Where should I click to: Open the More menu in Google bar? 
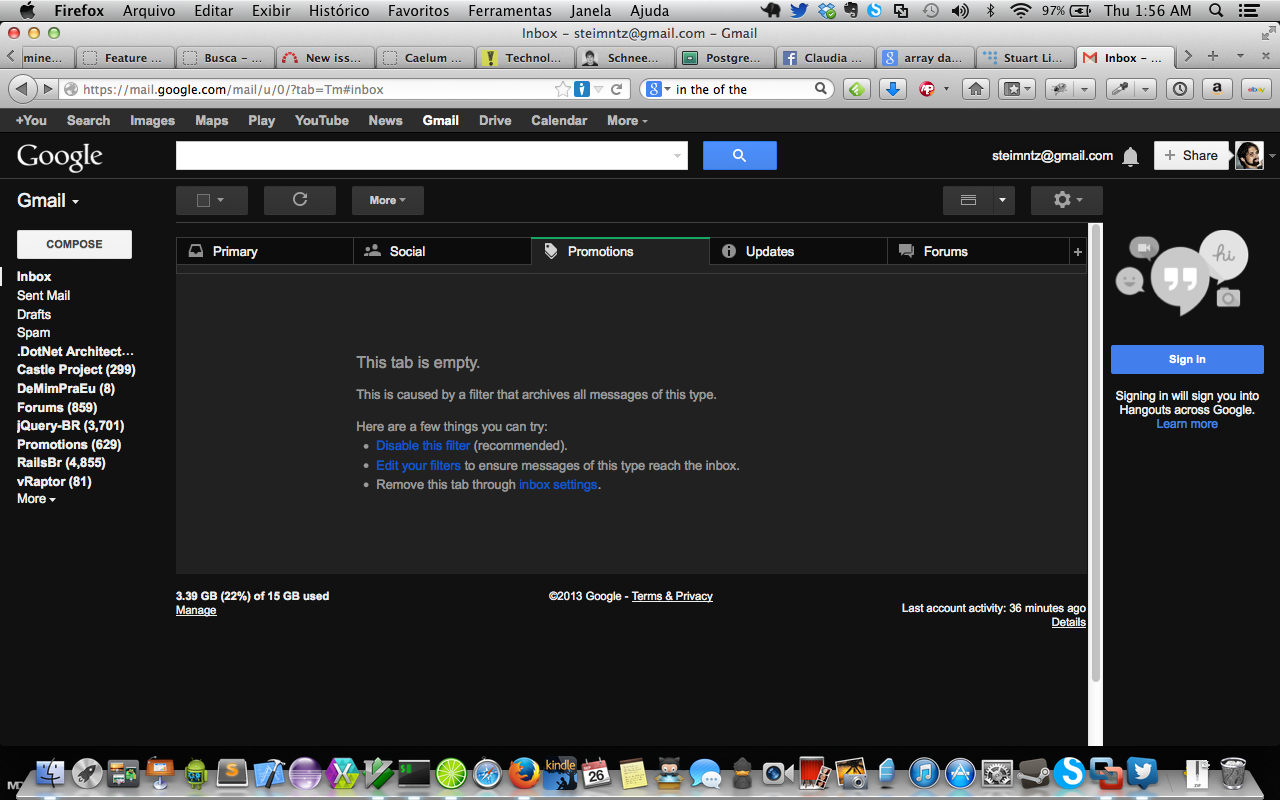click(627, 120)
